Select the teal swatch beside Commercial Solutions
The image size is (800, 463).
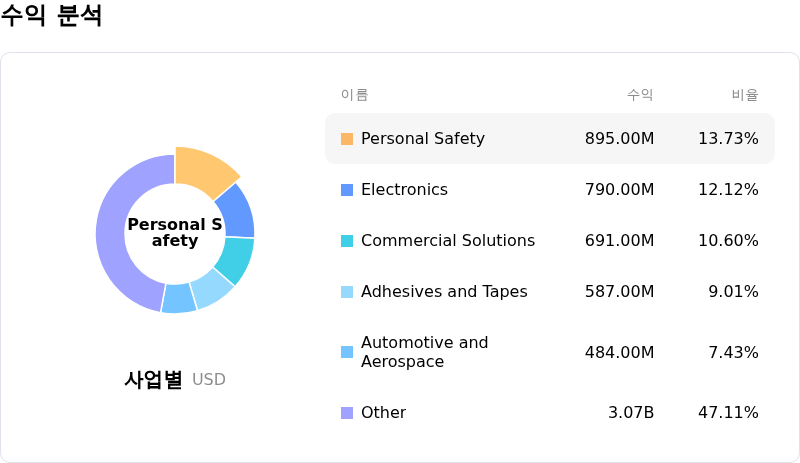(347, 241)
